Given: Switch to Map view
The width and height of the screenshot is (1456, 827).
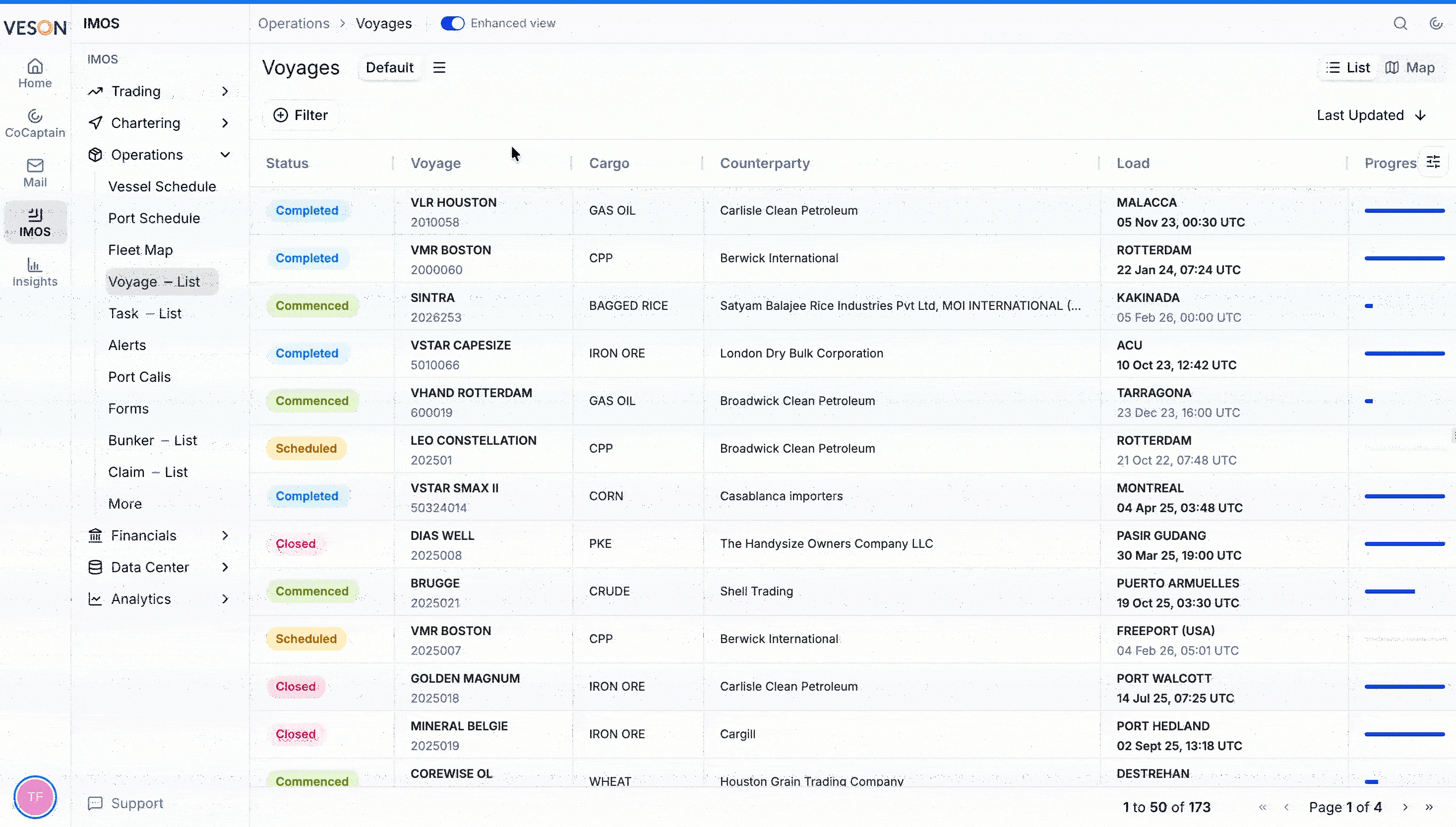Looking at the screenshot, I should 1410,67.
